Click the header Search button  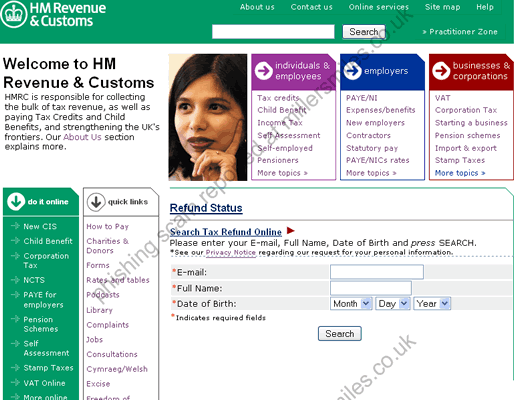click(364, 32)
